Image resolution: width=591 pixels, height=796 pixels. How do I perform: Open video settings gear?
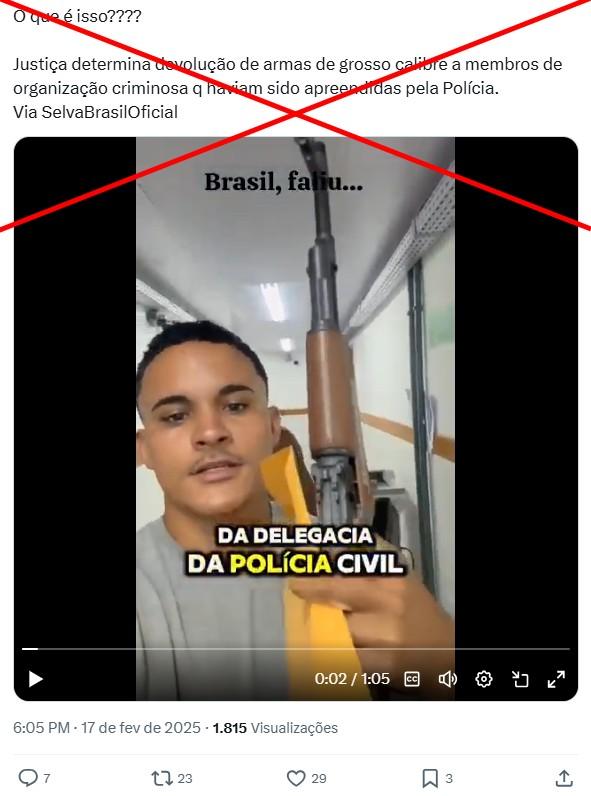484,679
